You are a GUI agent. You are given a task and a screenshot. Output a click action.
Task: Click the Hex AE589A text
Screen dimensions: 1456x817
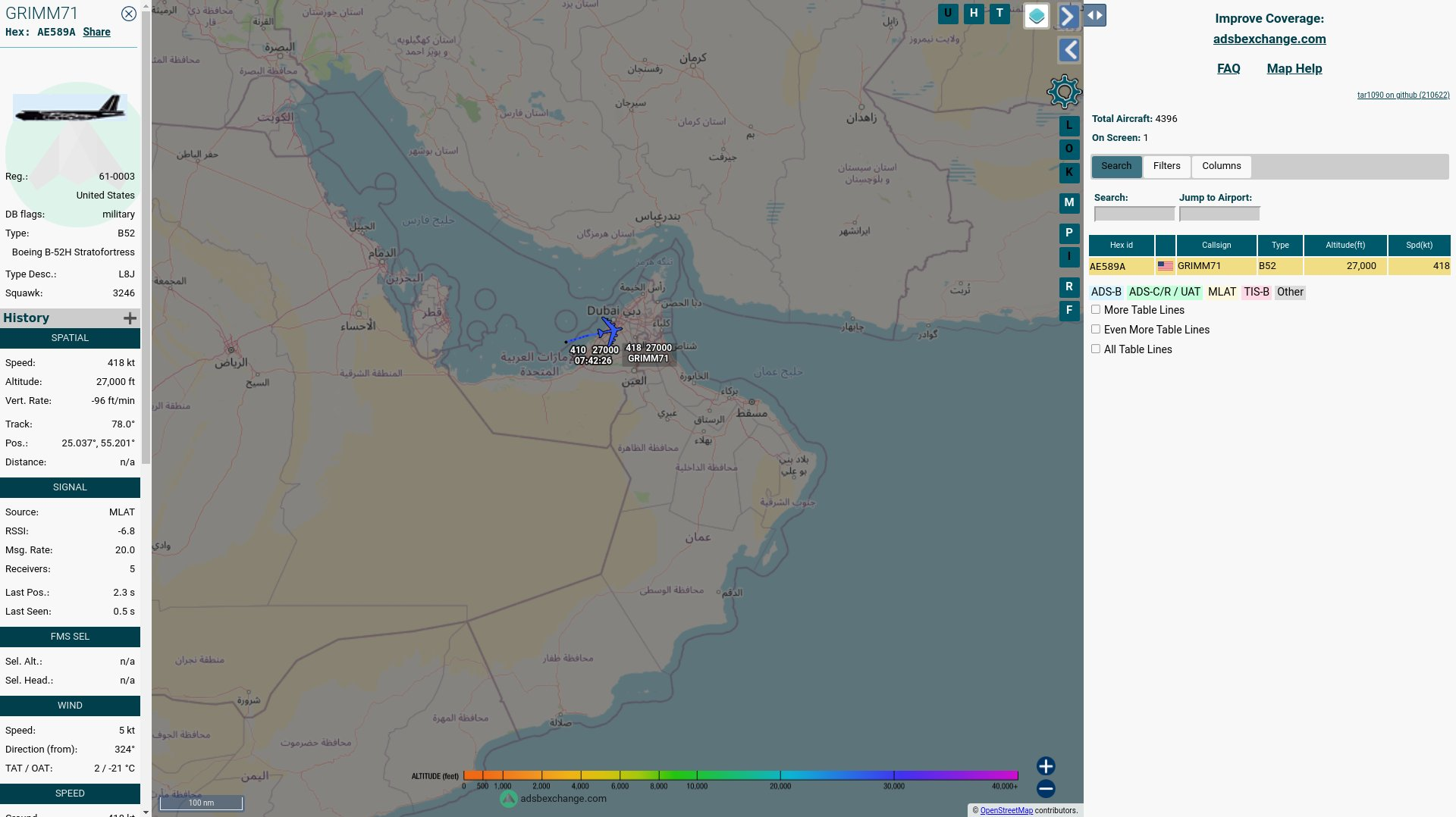[40, 32]
